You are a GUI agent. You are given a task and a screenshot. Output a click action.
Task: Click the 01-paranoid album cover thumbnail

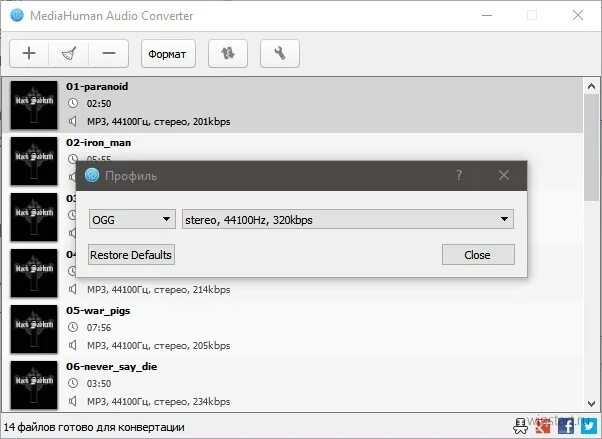pos(34,105)
